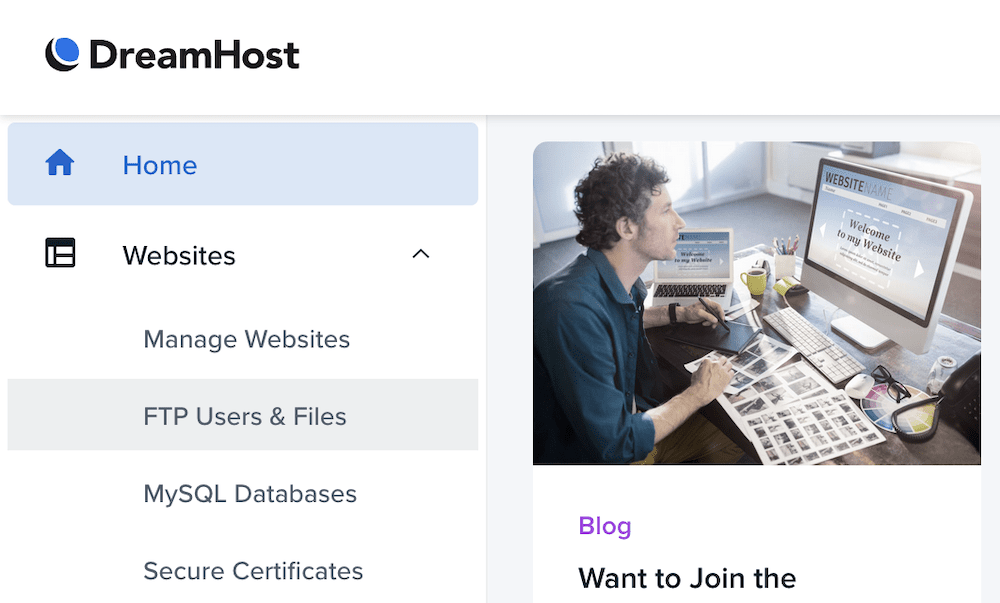Collapse the Websites section chevron
Image resolution: width=1000 pixels, height=603 pixels.
421,254
